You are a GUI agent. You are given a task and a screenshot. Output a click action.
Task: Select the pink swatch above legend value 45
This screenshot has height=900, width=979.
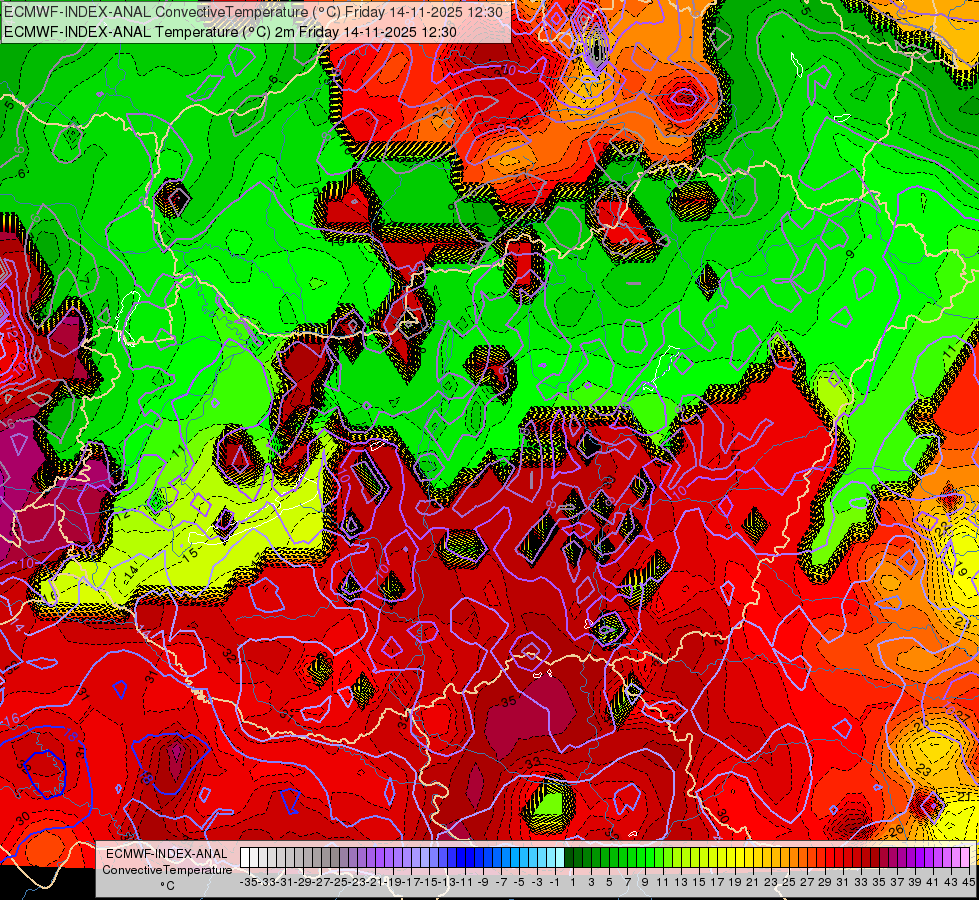tap(965, 857)
